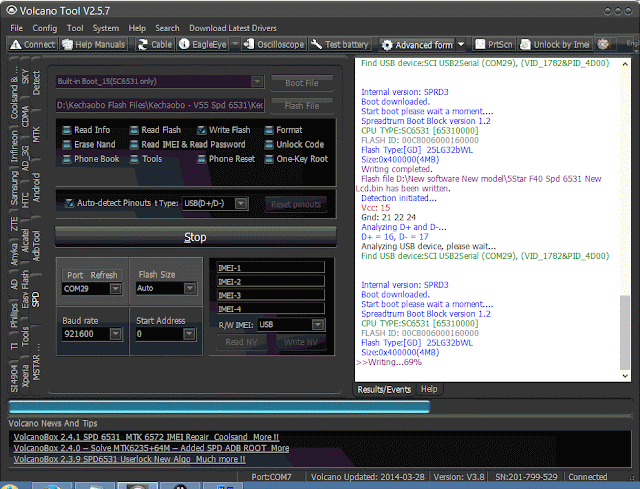Viewport: 640px width, 489px height.
Task: Select the One-Key Root option
Action: [x=296, y=159]
